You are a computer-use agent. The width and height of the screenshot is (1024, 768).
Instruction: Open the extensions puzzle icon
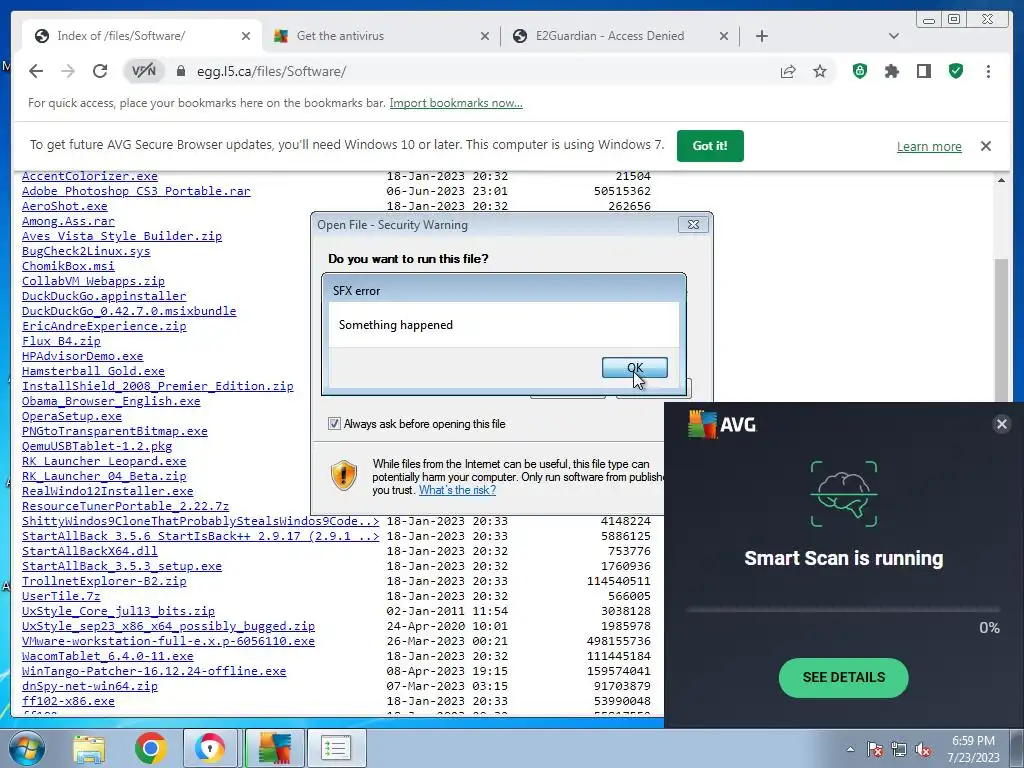[x=891, y=71]
